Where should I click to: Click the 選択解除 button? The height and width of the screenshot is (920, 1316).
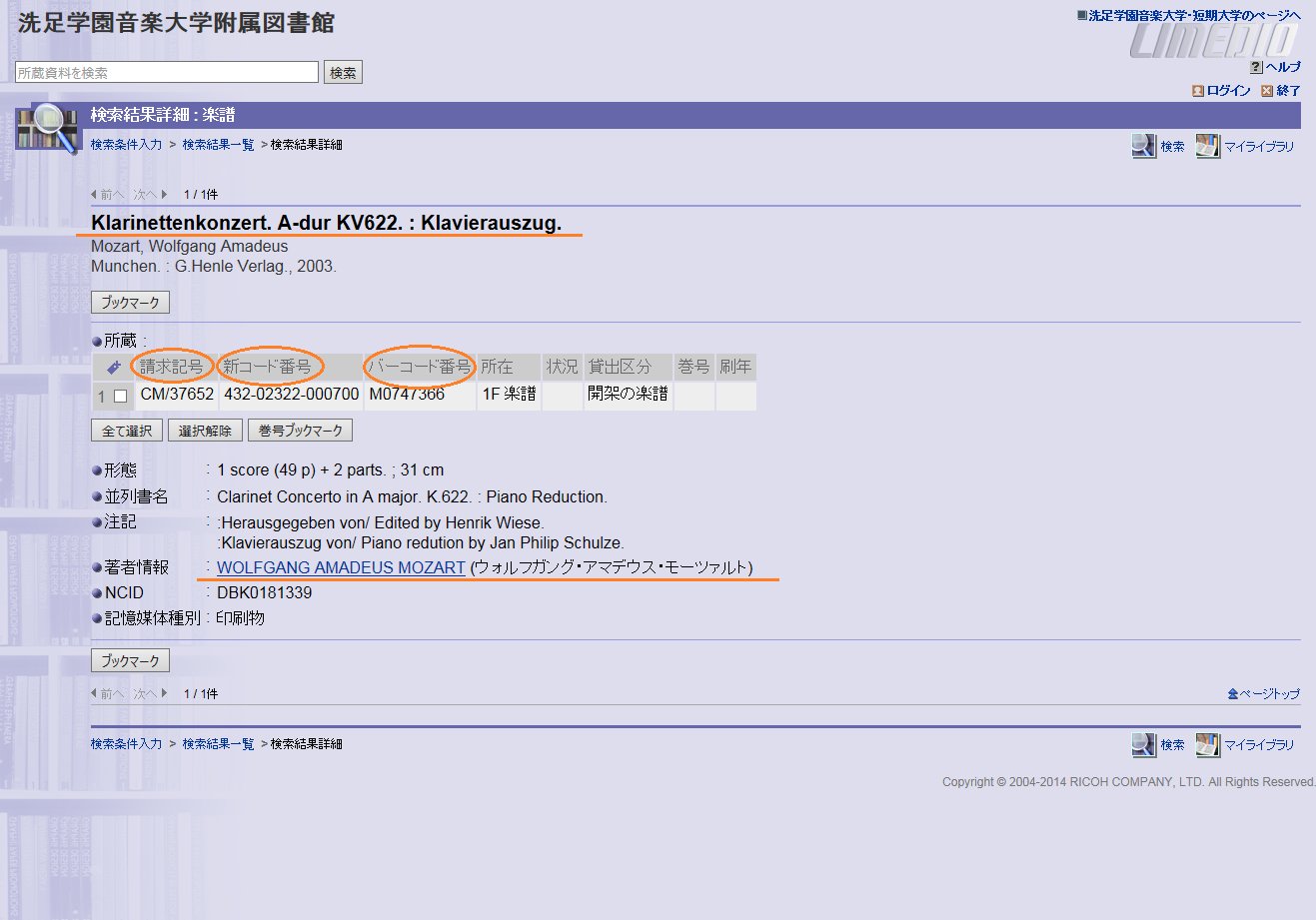pyautogui.click(x=205, y=431)
